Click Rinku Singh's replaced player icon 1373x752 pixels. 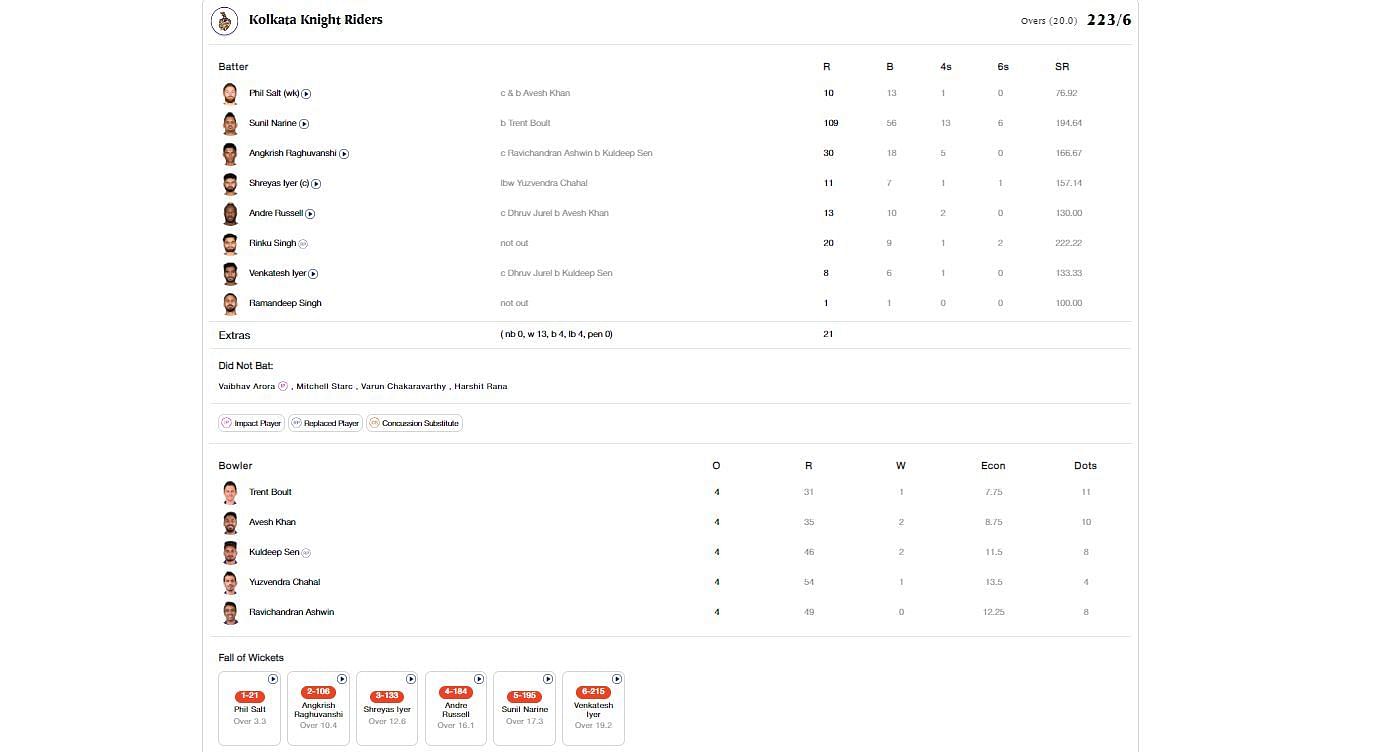click(303, 244)
